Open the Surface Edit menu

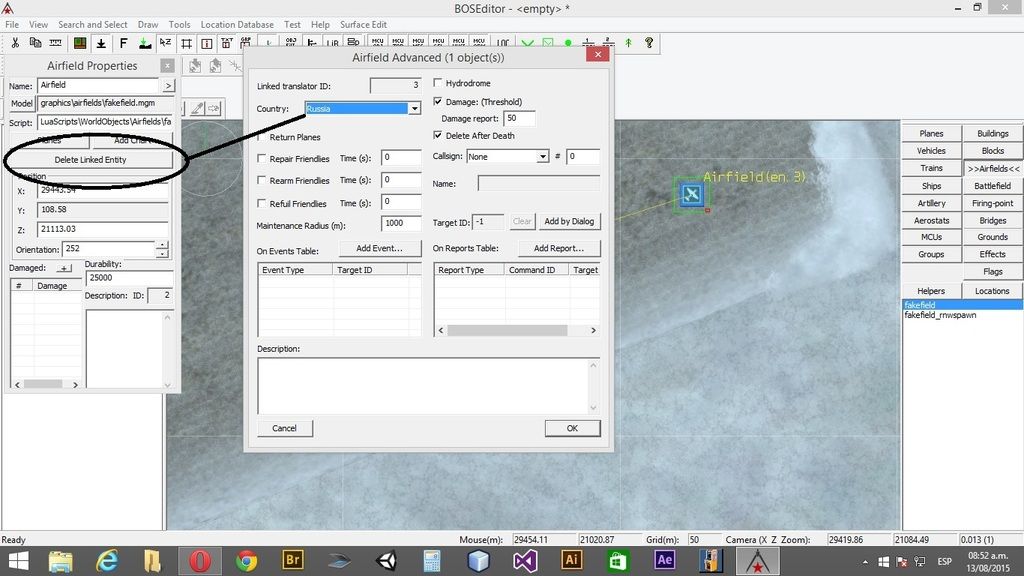(363, 25)
